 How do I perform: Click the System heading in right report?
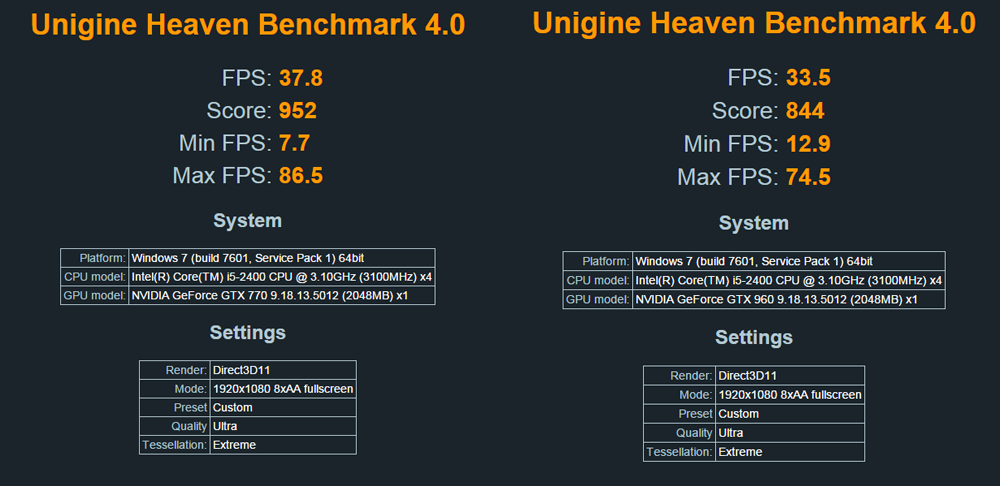pyautogui.click(x=754, y=223)
